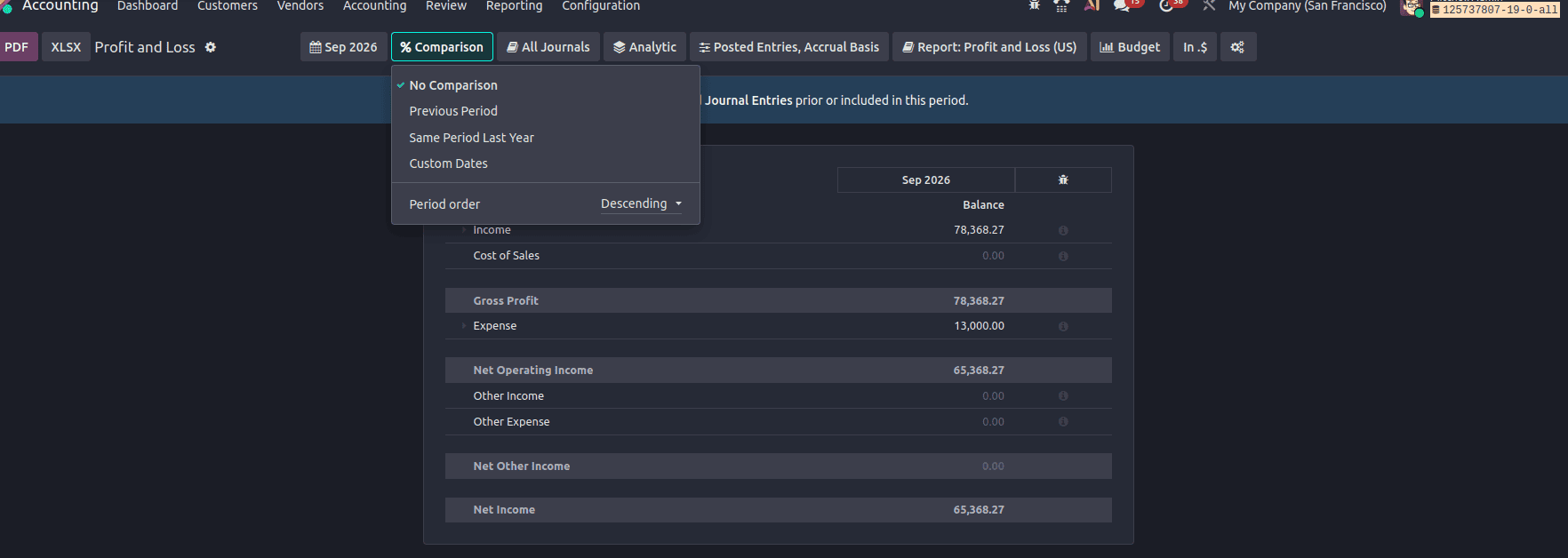Click the Expense balance 13,000.00

979,326
